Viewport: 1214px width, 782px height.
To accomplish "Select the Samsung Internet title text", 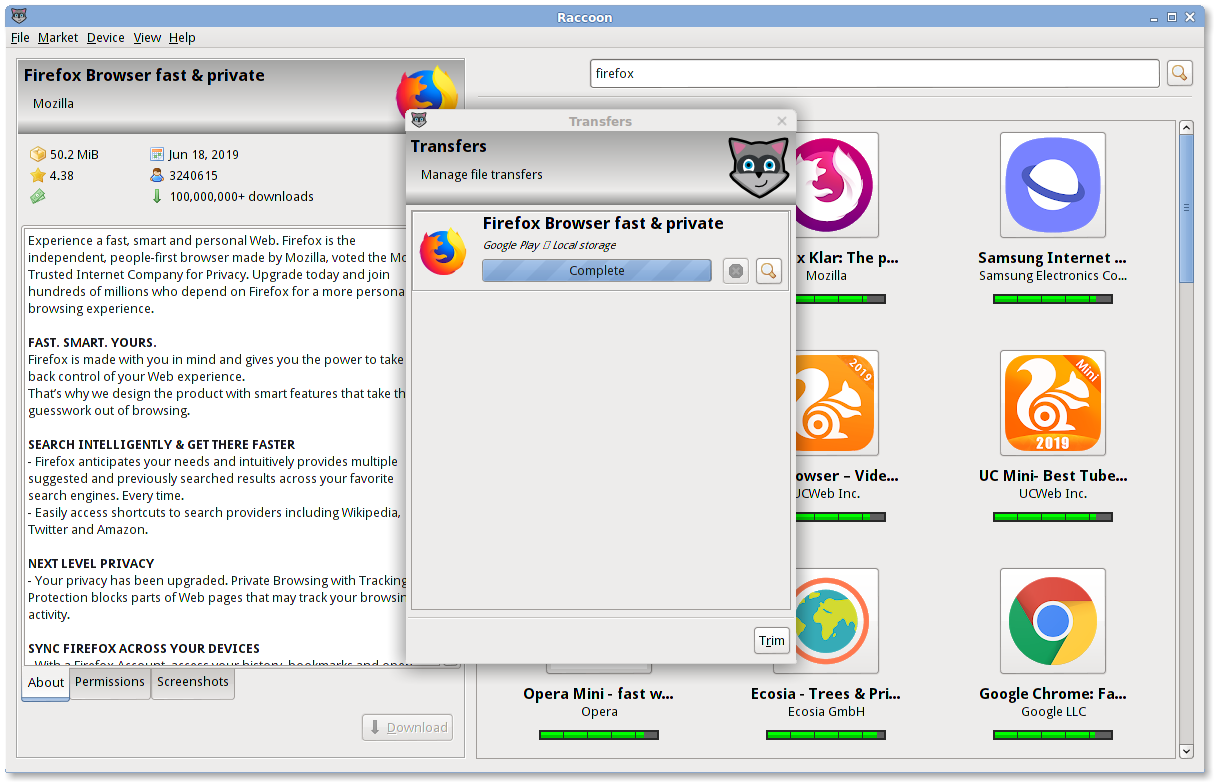I will point(1052,258).
